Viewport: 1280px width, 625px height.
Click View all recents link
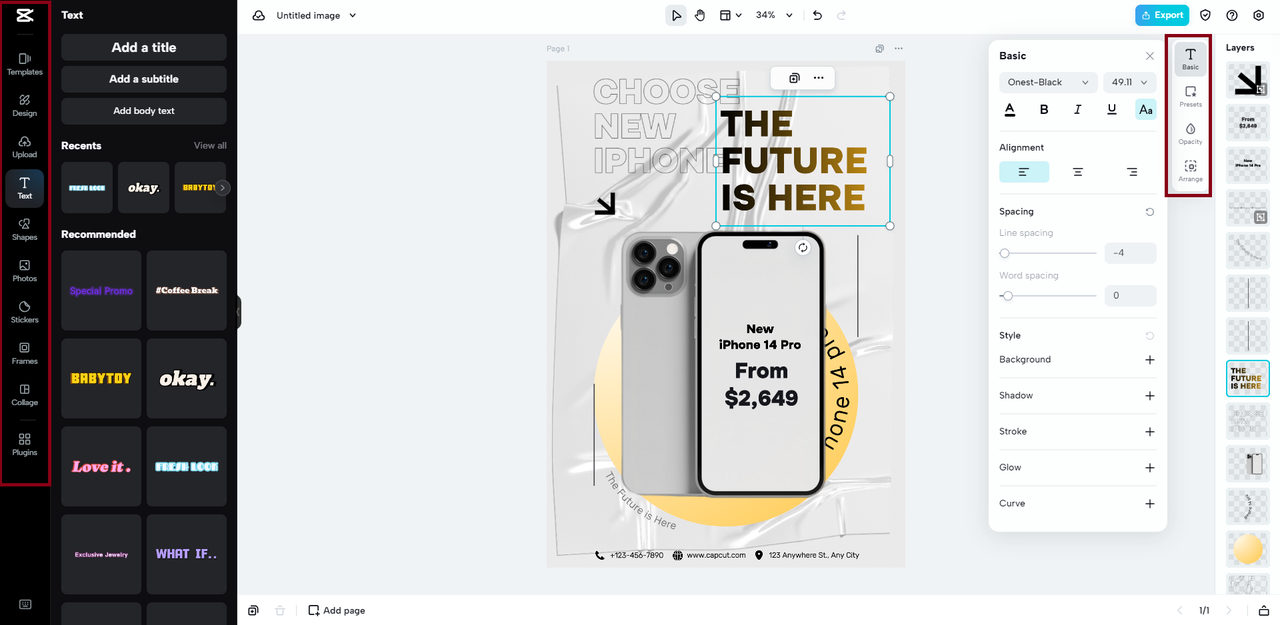(x=210, y=146)
